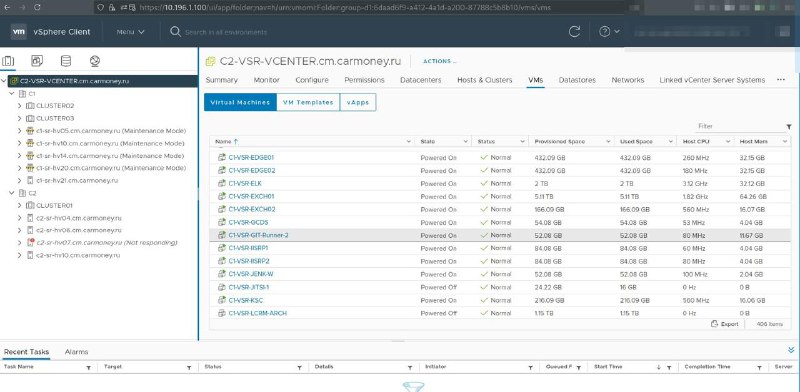Screen dimensions: 800x392
Task: Expand the c1-sr-hv21 host node
Action: tap(19, 181)
